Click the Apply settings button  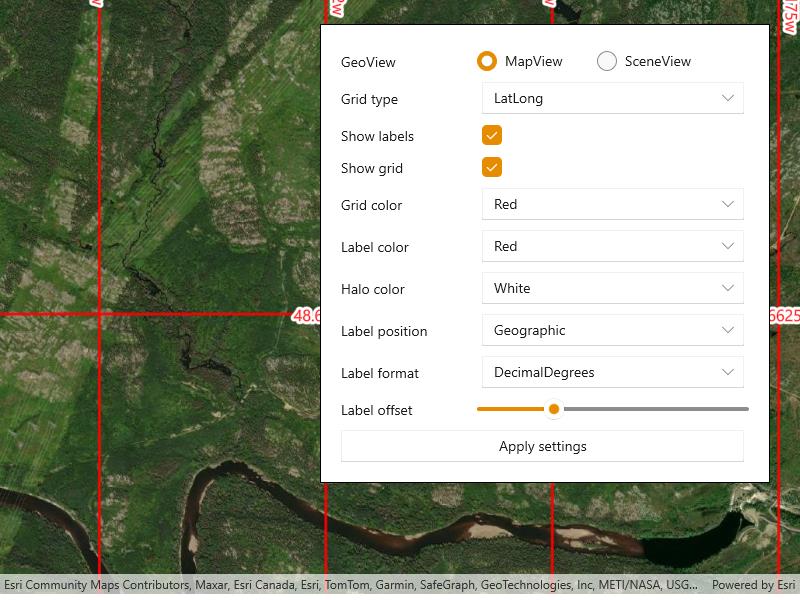pos(542,446)
